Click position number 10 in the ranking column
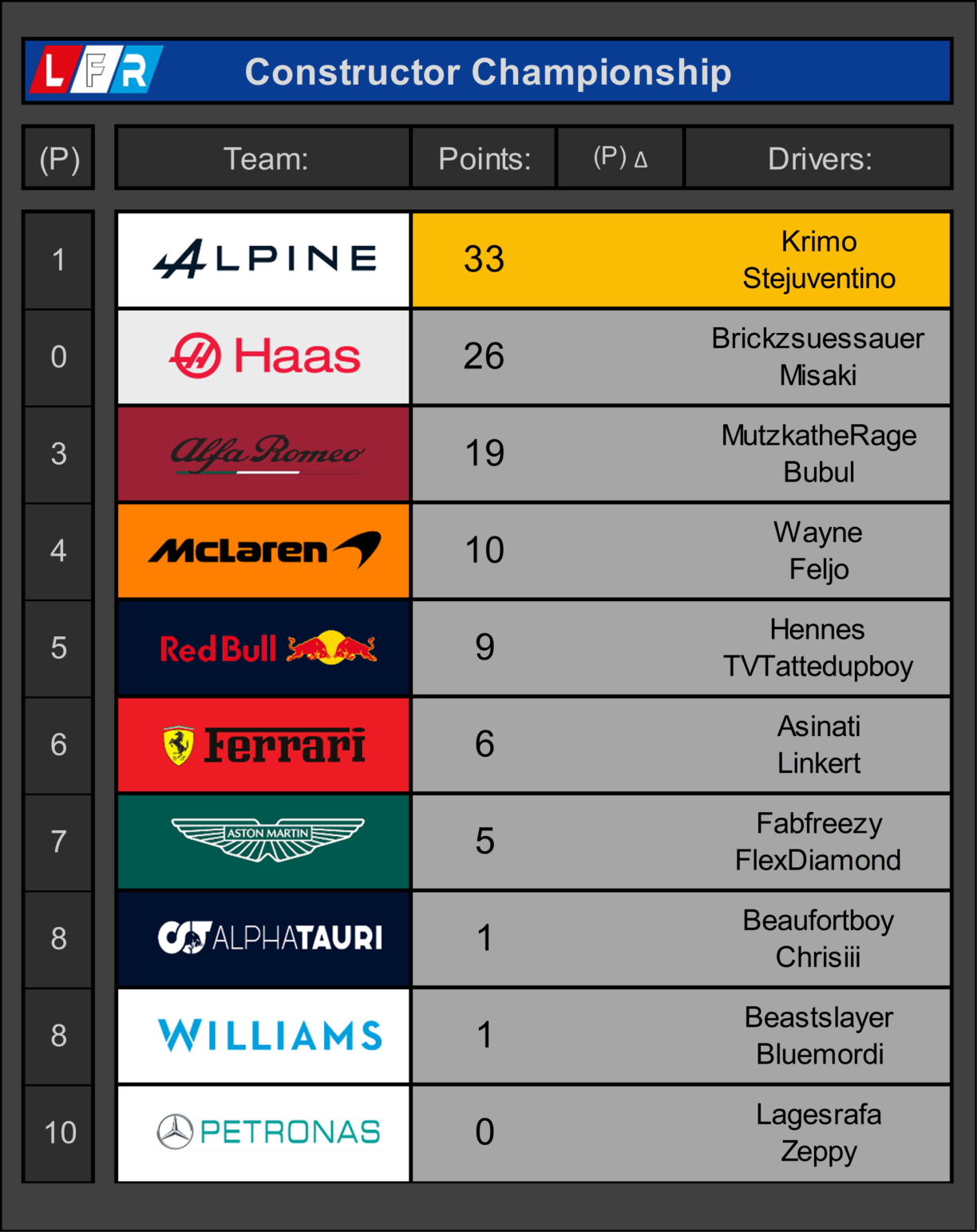 [60, 1132]
